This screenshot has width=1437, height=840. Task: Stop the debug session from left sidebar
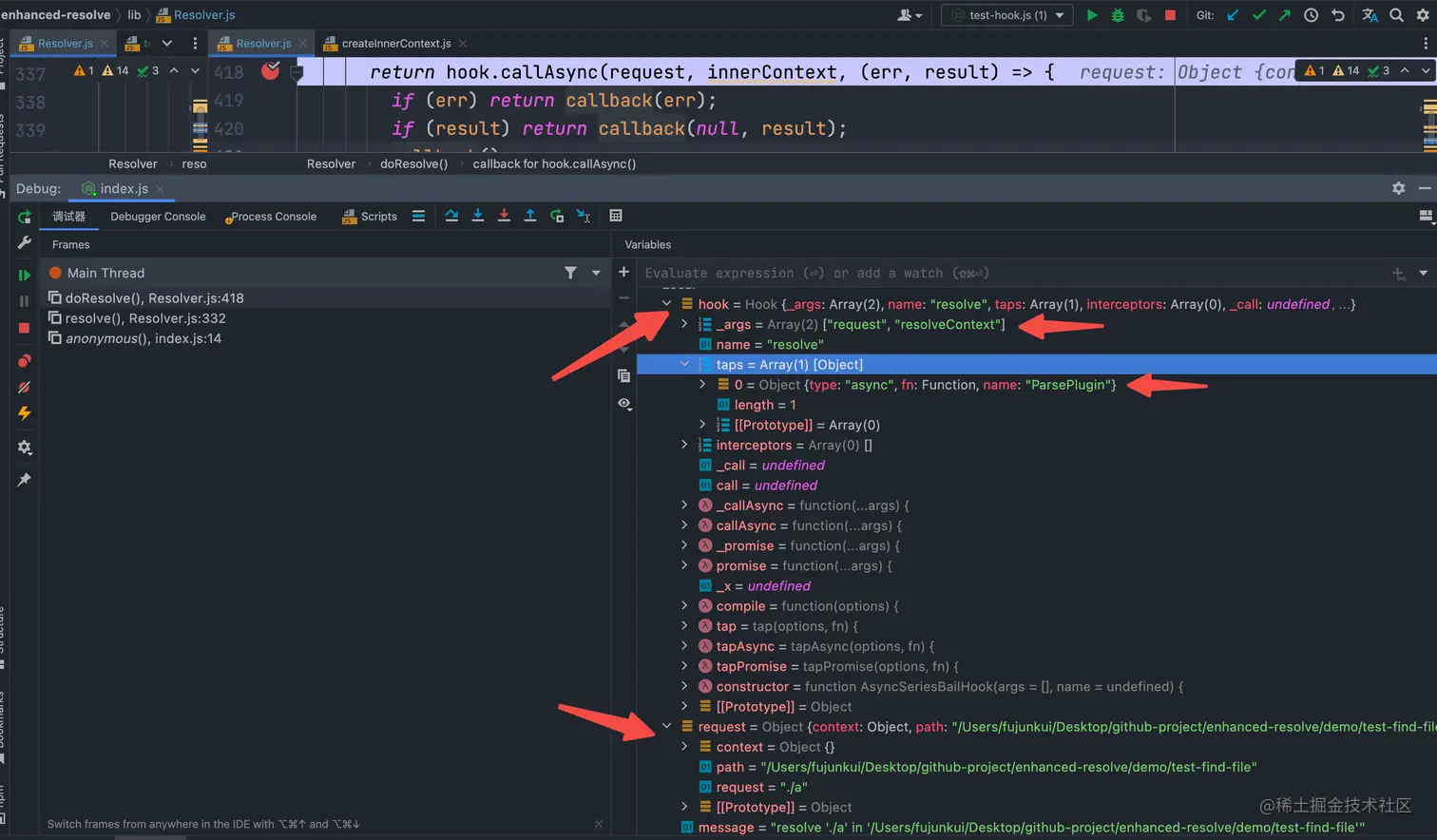coord(25,328)
